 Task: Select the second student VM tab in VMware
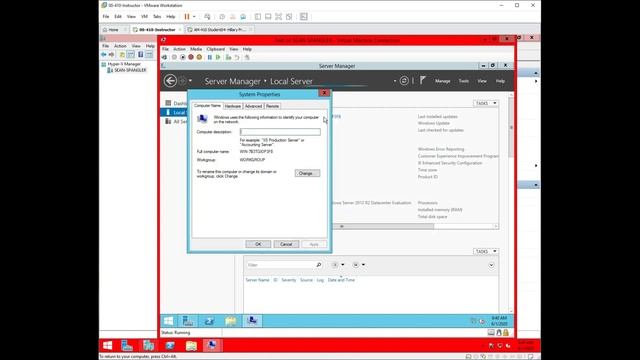coord(219,30)
